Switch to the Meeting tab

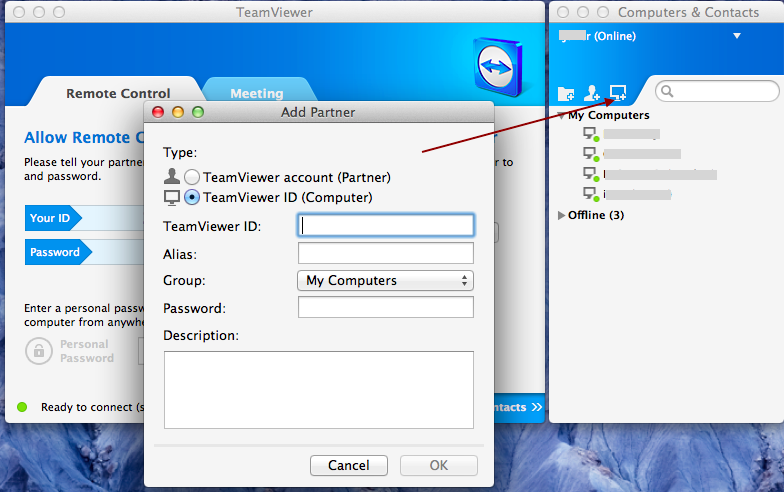257,94
